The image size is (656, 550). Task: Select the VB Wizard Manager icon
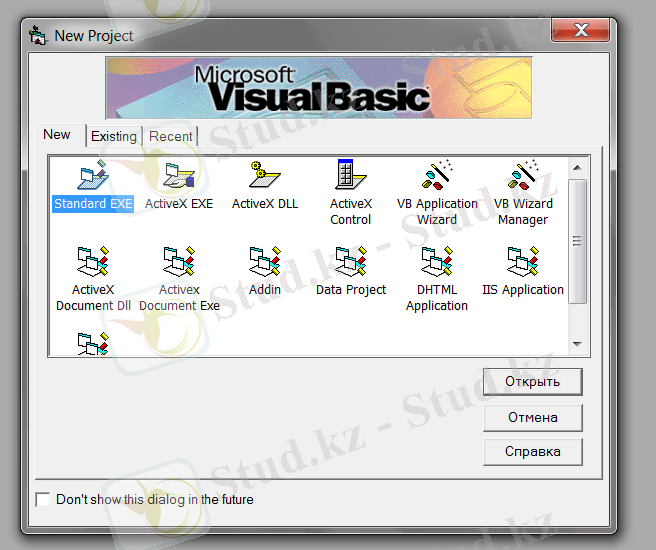[x=523, y=174]
